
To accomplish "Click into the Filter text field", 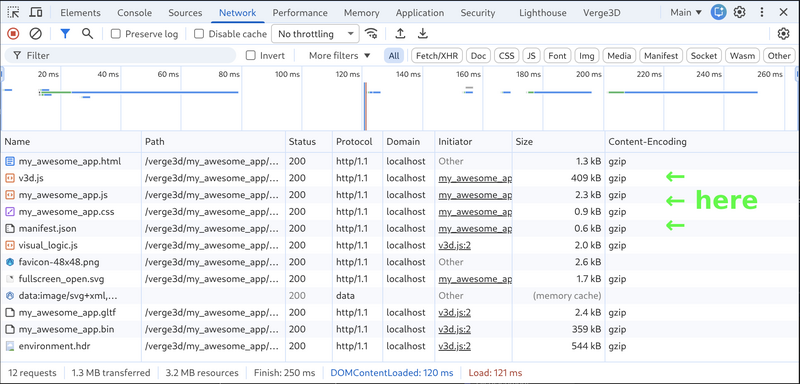I will click(120, 56).
